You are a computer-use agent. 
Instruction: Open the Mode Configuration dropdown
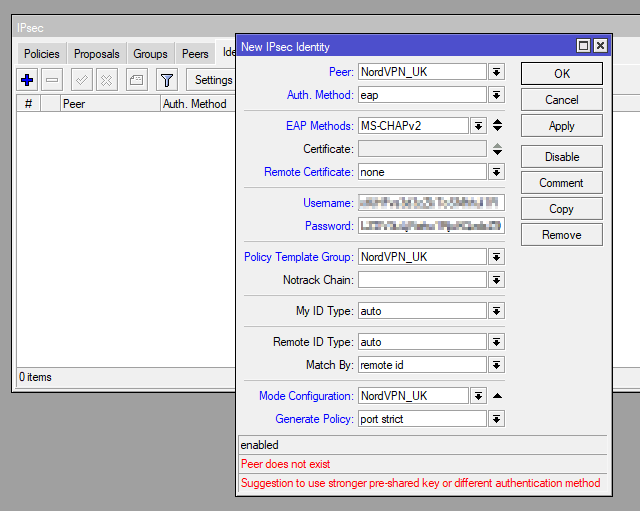click(x=478, y=396)
